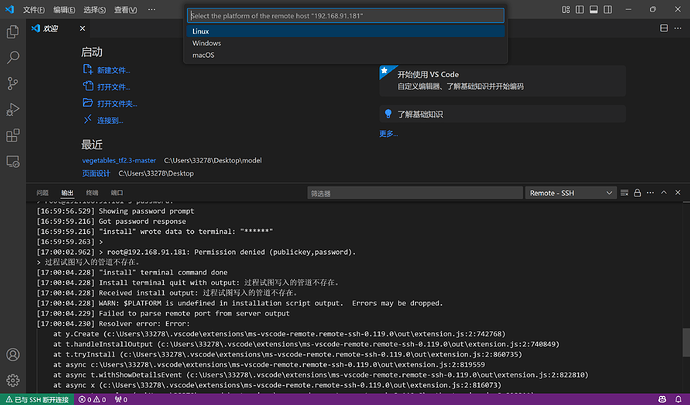Open the notifications bell
690x405 pixels.
678,399
